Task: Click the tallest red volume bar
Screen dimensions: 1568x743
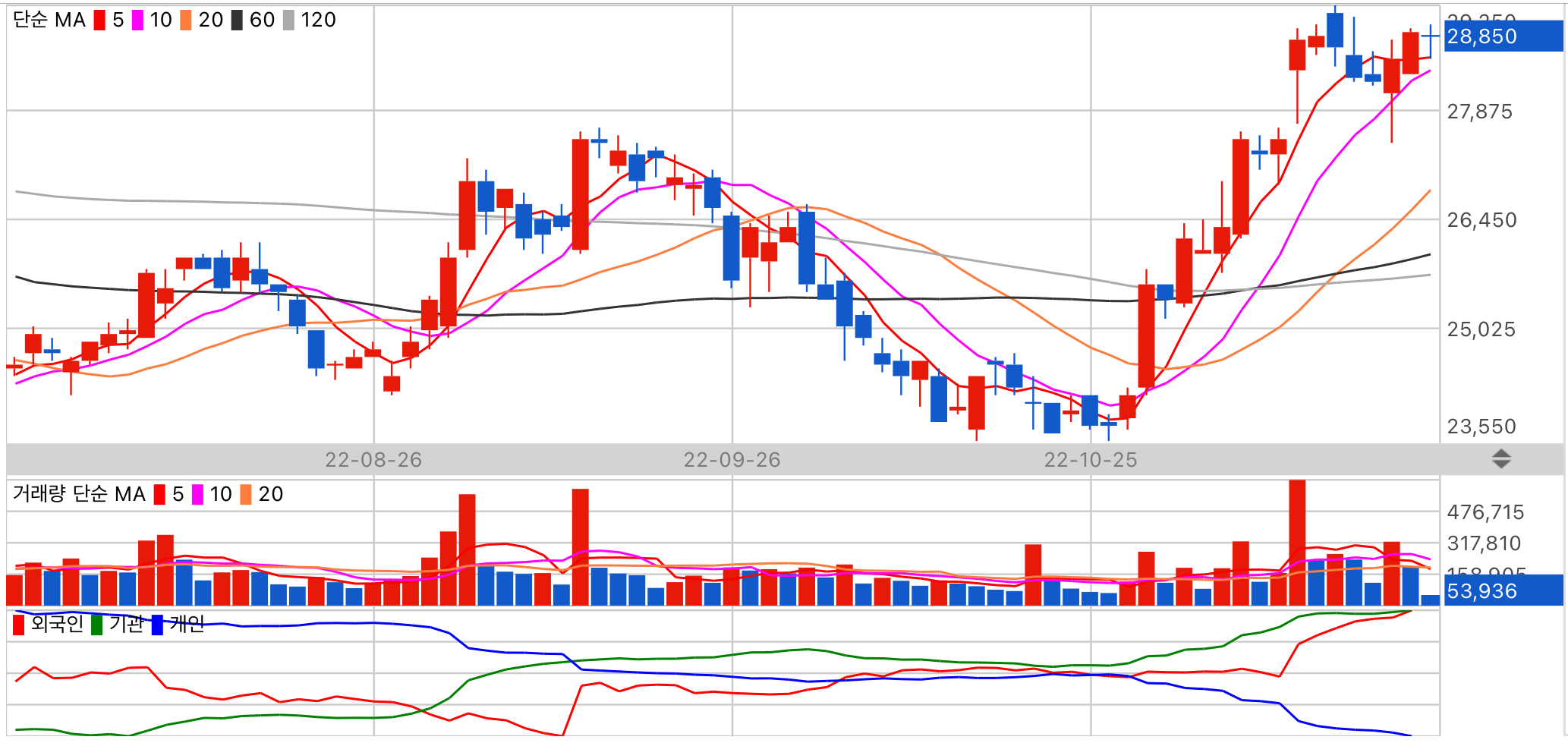Action: tap(1297, 543)
